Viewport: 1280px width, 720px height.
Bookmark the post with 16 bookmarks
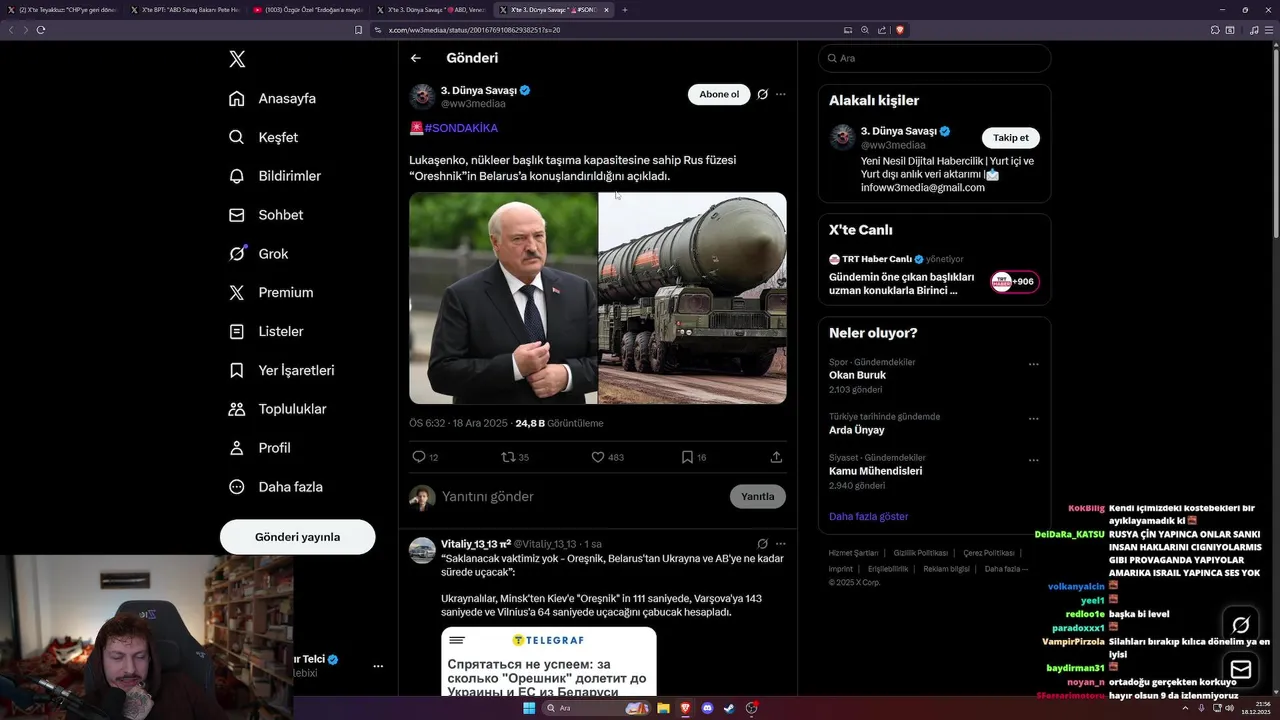[687, 457]
